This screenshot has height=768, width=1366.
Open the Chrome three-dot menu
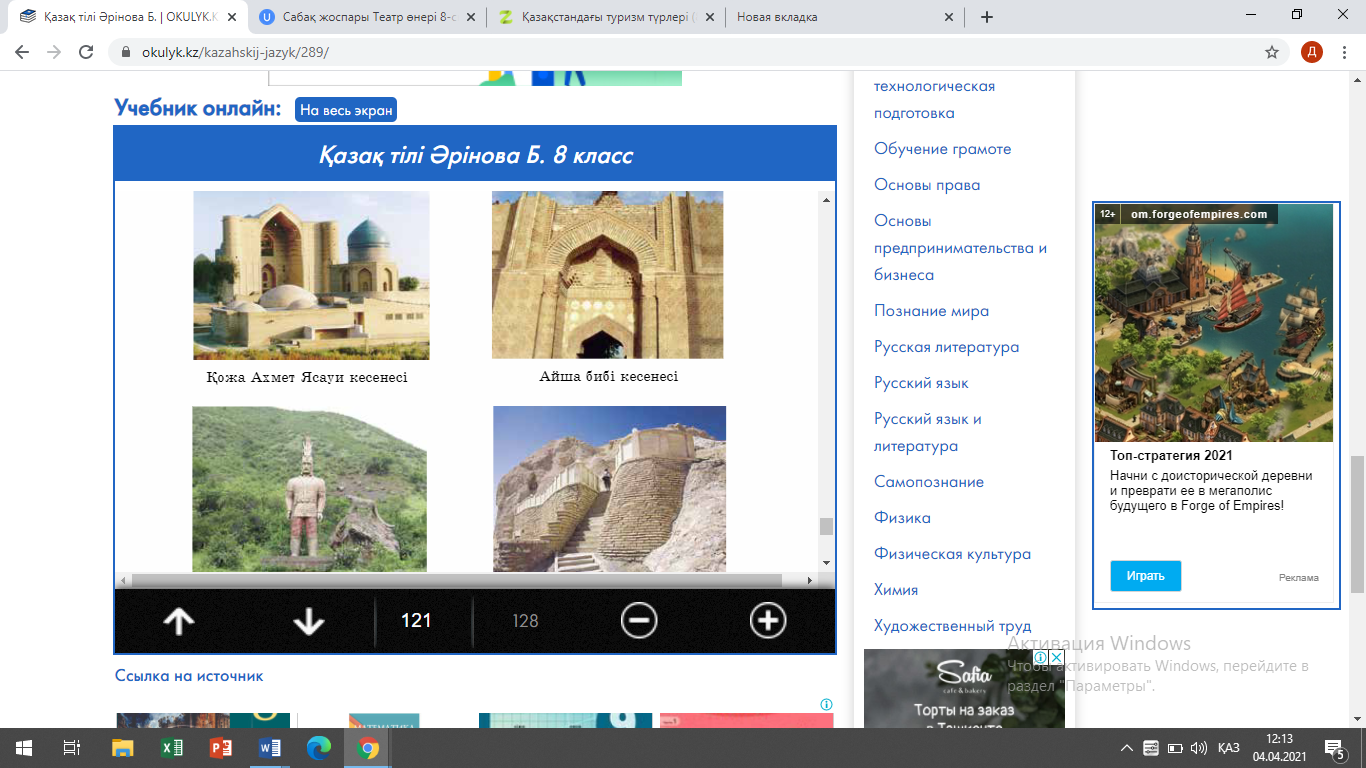click(x=1346, y=52)
